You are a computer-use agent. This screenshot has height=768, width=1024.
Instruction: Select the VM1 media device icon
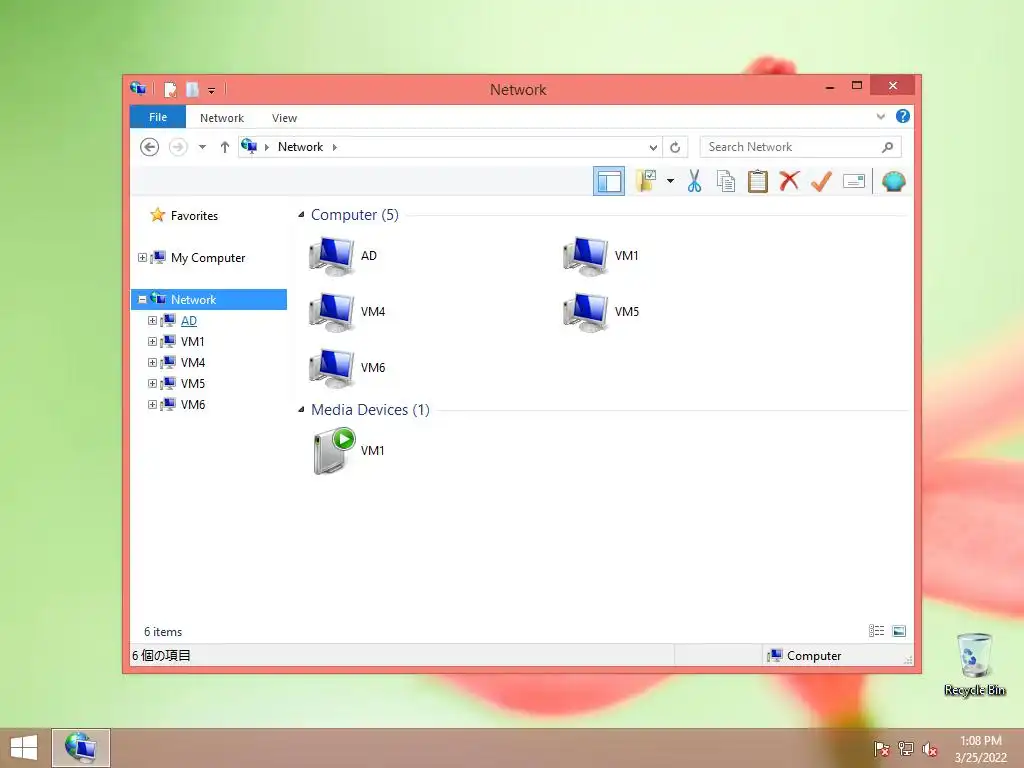(334, 451)
